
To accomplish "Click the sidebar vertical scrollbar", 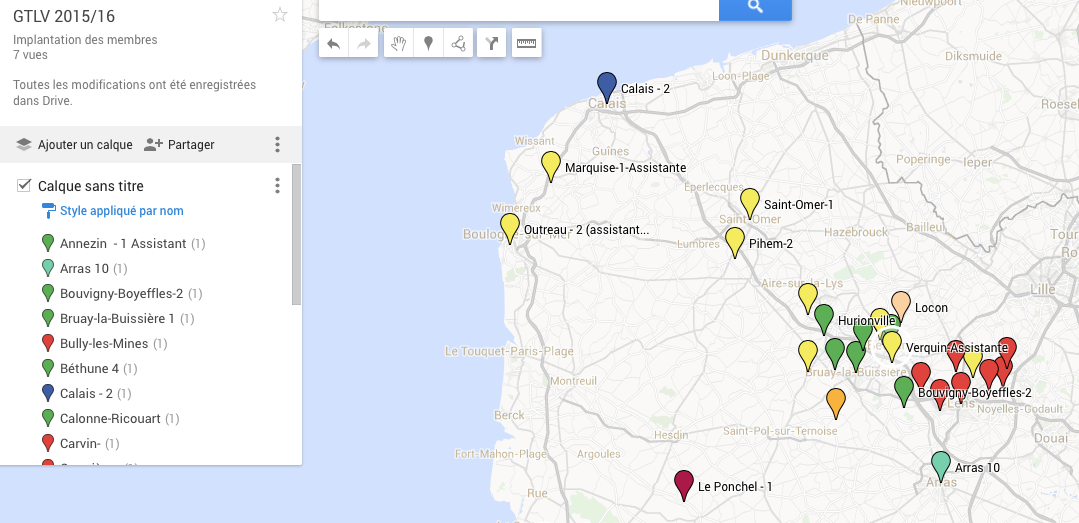I will [296, 235].
